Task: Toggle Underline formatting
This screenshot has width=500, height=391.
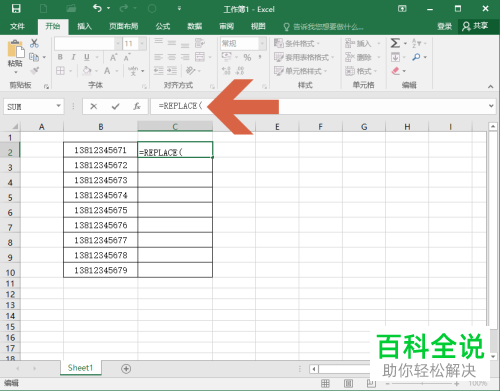Action: tap(87, 57)
